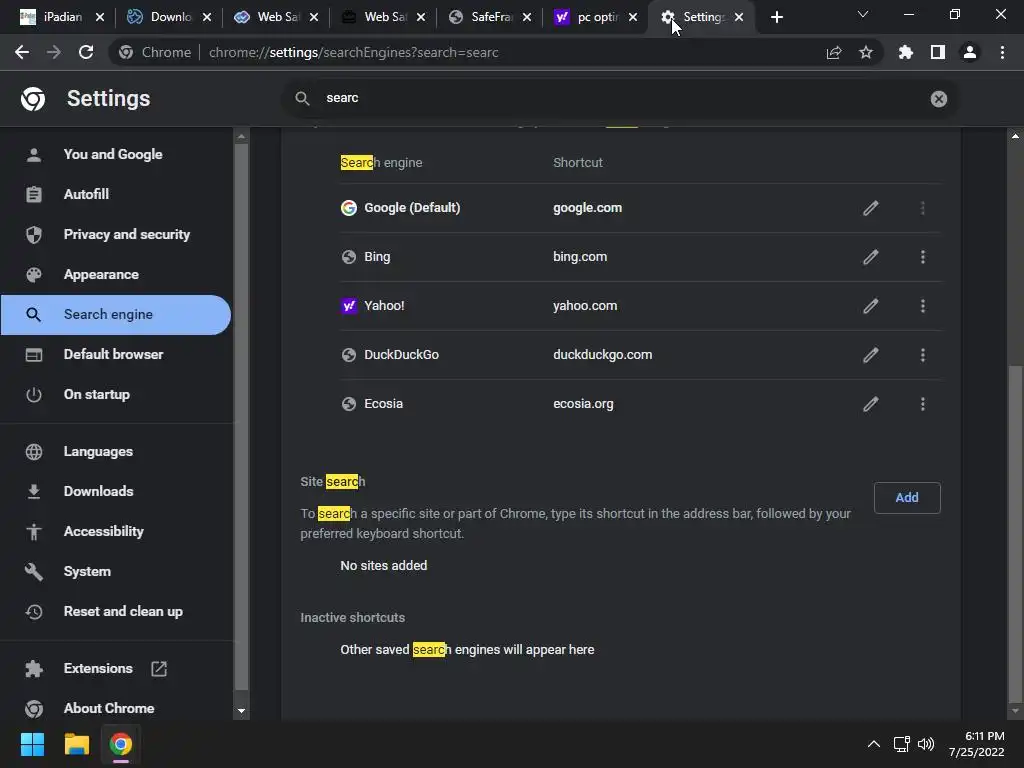This screenshot has width=1024, height=768.
Task: Clear the settings search field
Action: tap(938, 99)
